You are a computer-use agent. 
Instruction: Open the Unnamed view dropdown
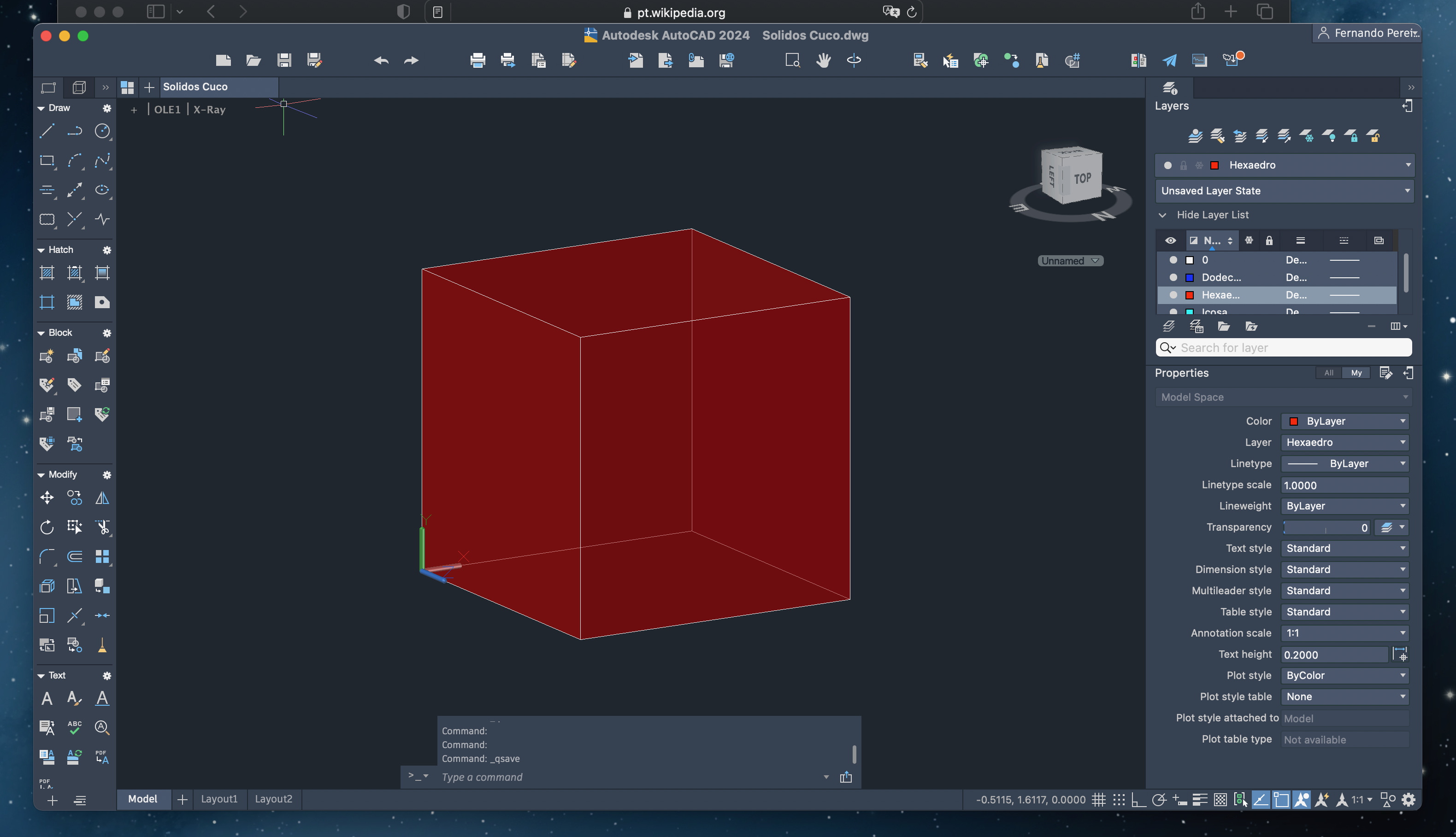coord(1070,260)
